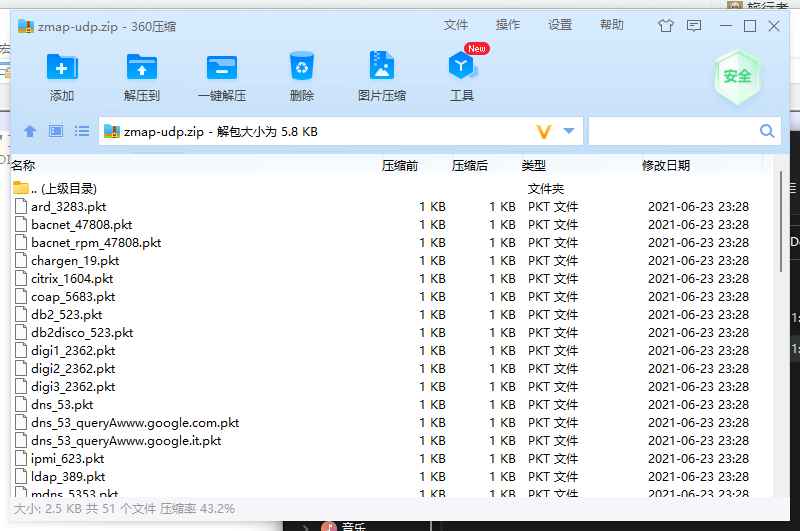
Task: Click the 一键解压 one-click extract icon
Action: pos(221,68)
